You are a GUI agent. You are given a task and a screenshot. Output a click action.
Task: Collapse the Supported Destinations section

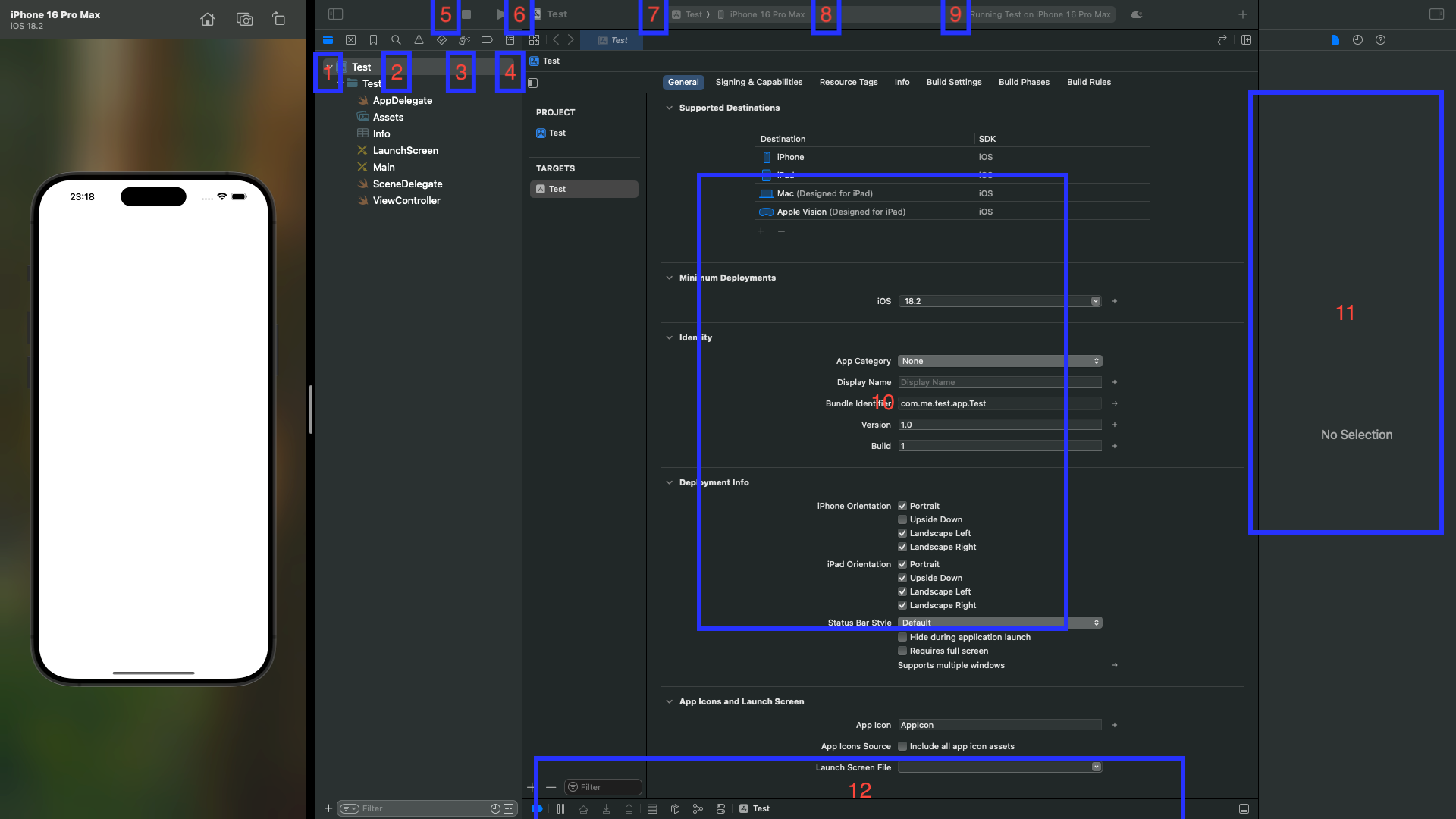(x=669, y=108)
